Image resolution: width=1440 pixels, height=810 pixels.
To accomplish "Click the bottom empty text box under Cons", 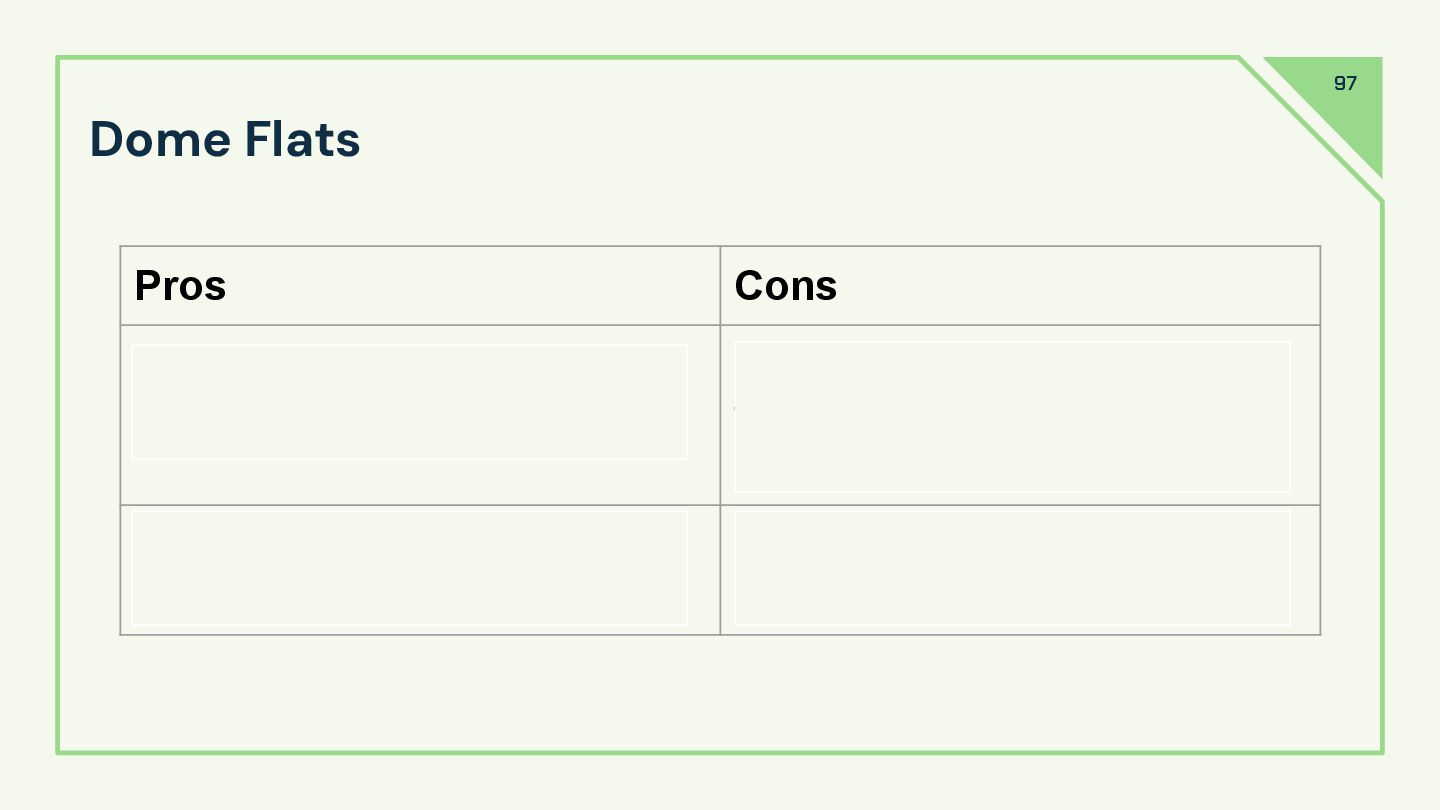I will click(1012, 568).
